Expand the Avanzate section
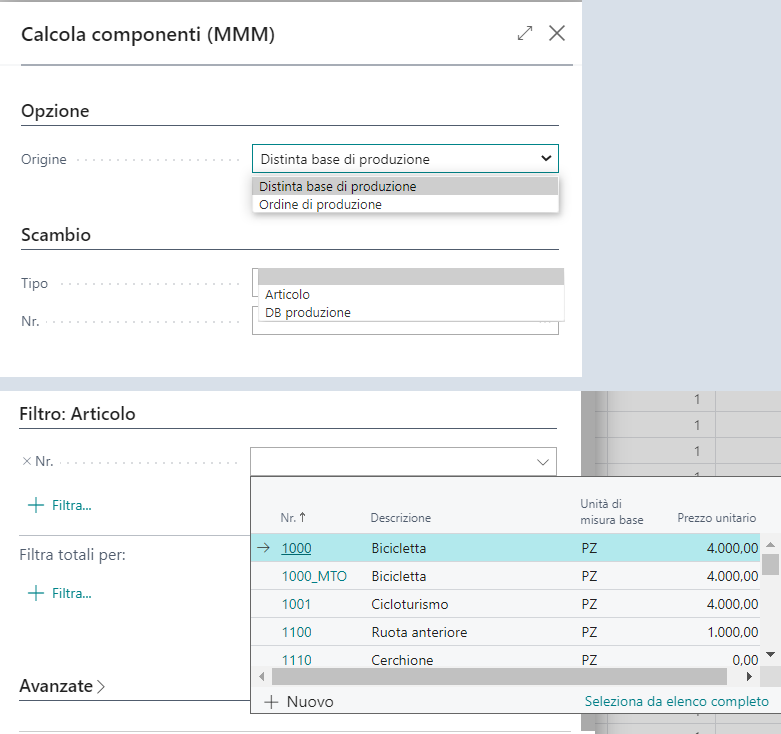Viewport: 781px width, 734px height. pos(62,686)
